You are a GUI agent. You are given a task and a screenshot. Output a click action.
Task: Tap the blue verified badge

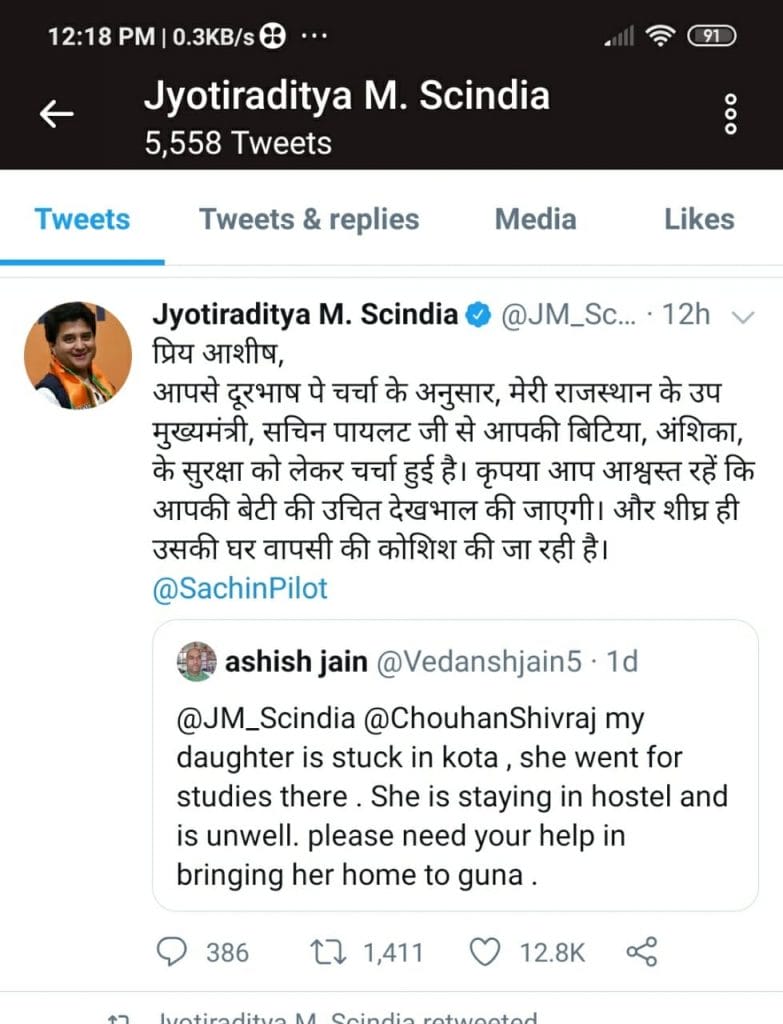[478, 316]
